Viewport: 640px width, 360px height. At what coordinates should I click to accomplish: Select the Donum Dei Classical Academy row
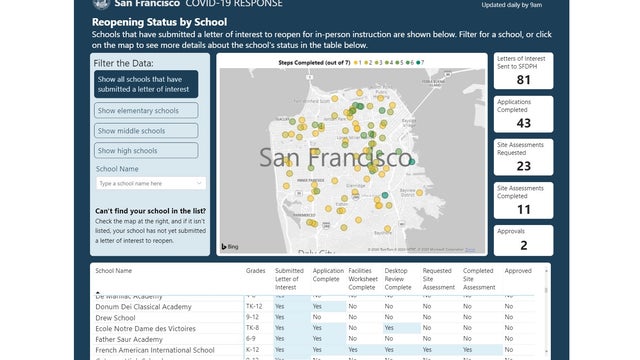coord(314,307)
